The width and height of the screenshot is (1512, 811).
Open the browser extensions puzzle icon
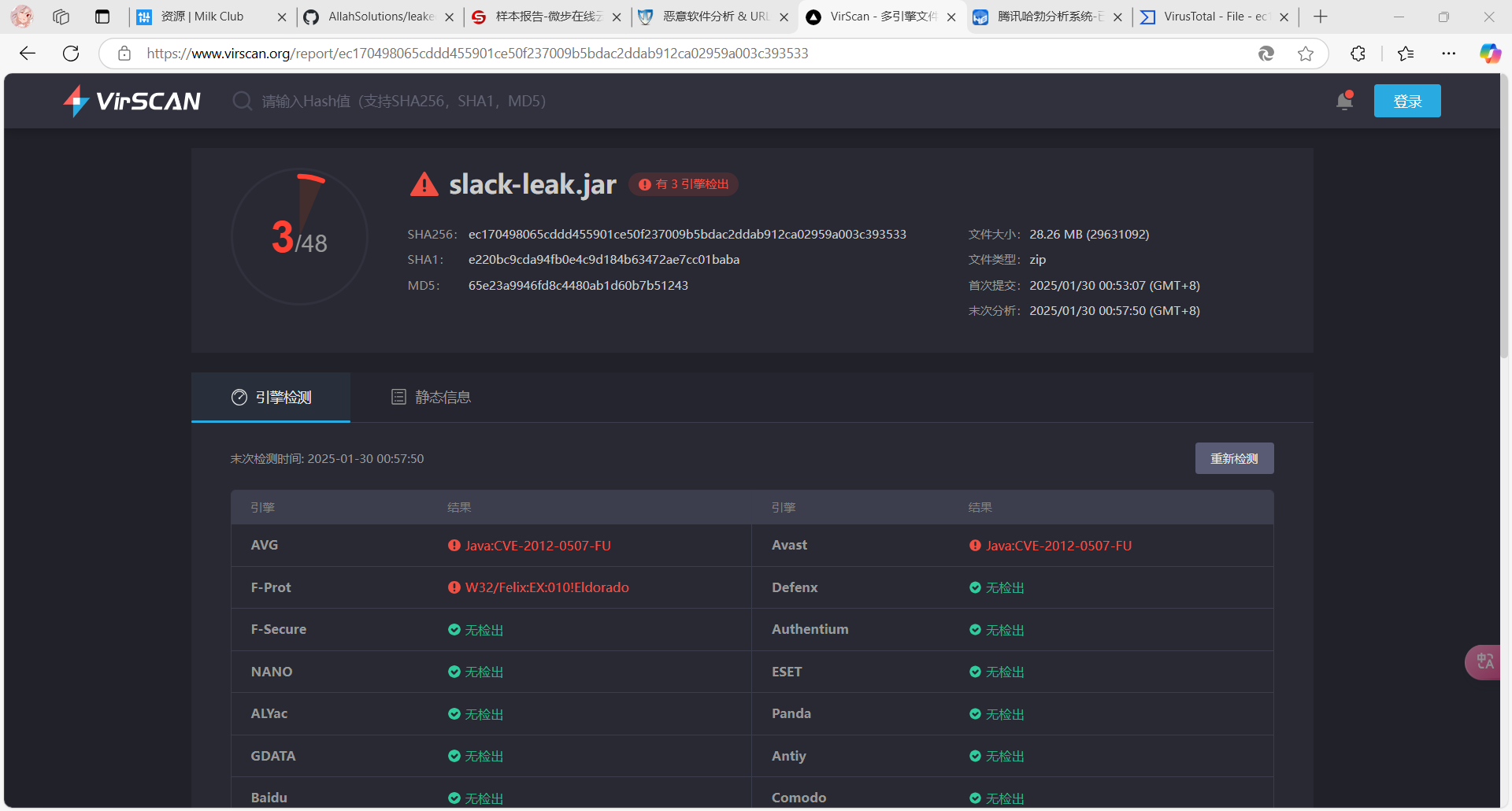tap(1358, 53)
